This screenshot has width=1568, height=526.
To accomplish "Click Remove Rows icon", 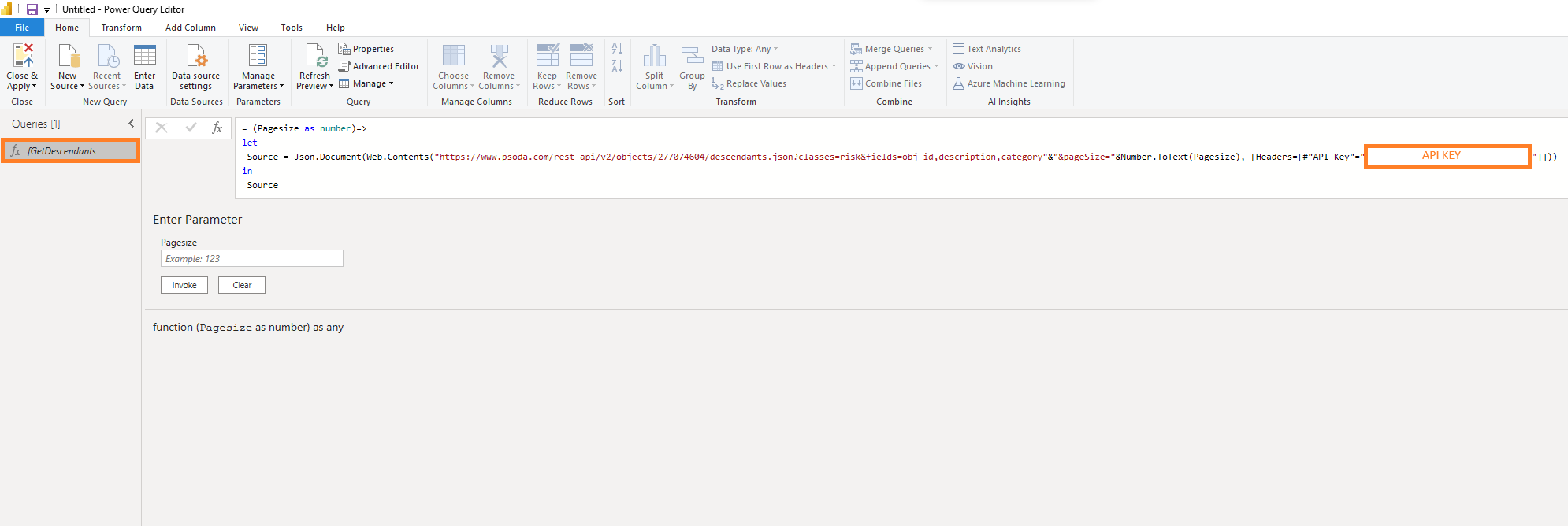I will click(581, 56).
